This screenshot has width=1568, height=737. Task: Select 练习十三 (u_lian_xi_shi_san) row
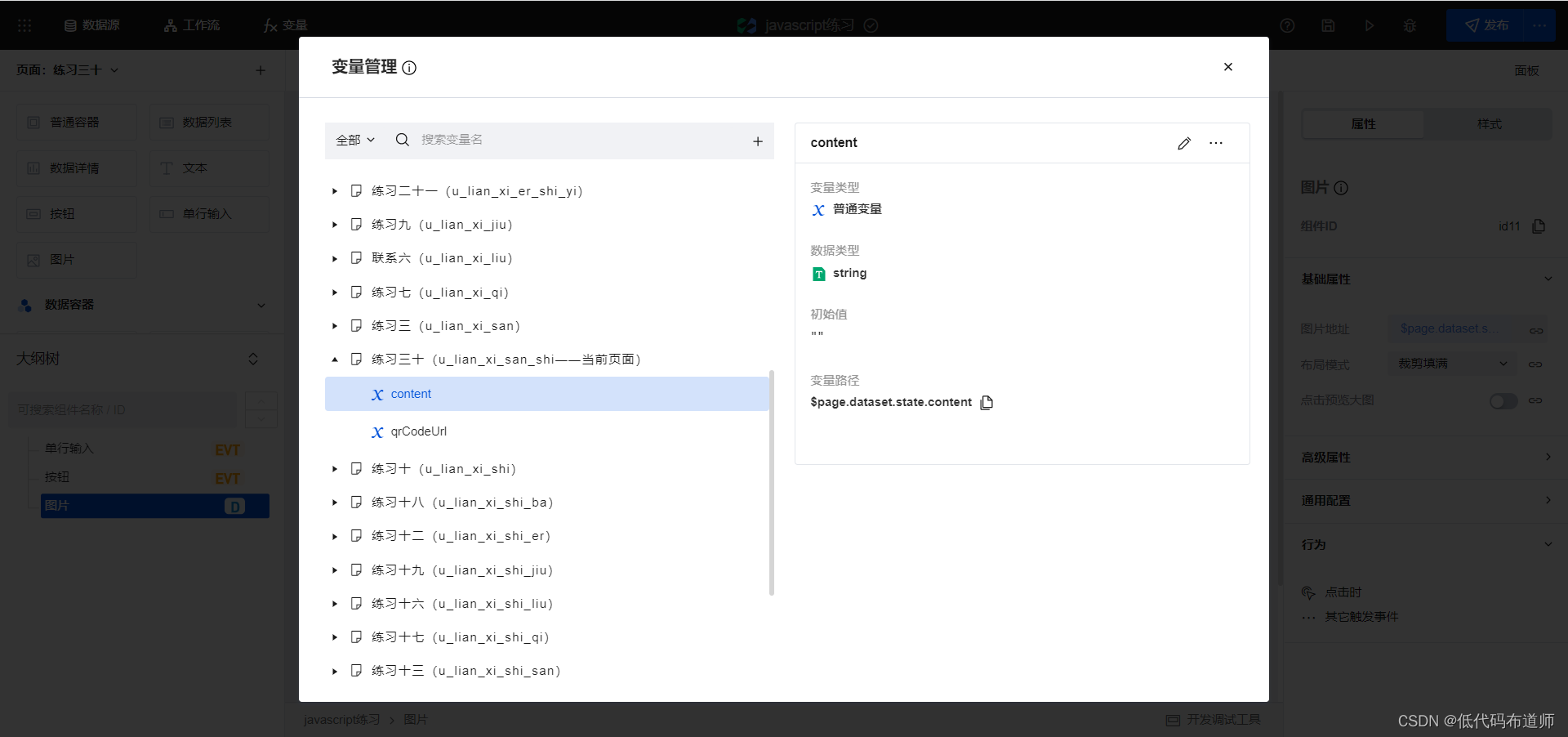click(x=546, y=671)
